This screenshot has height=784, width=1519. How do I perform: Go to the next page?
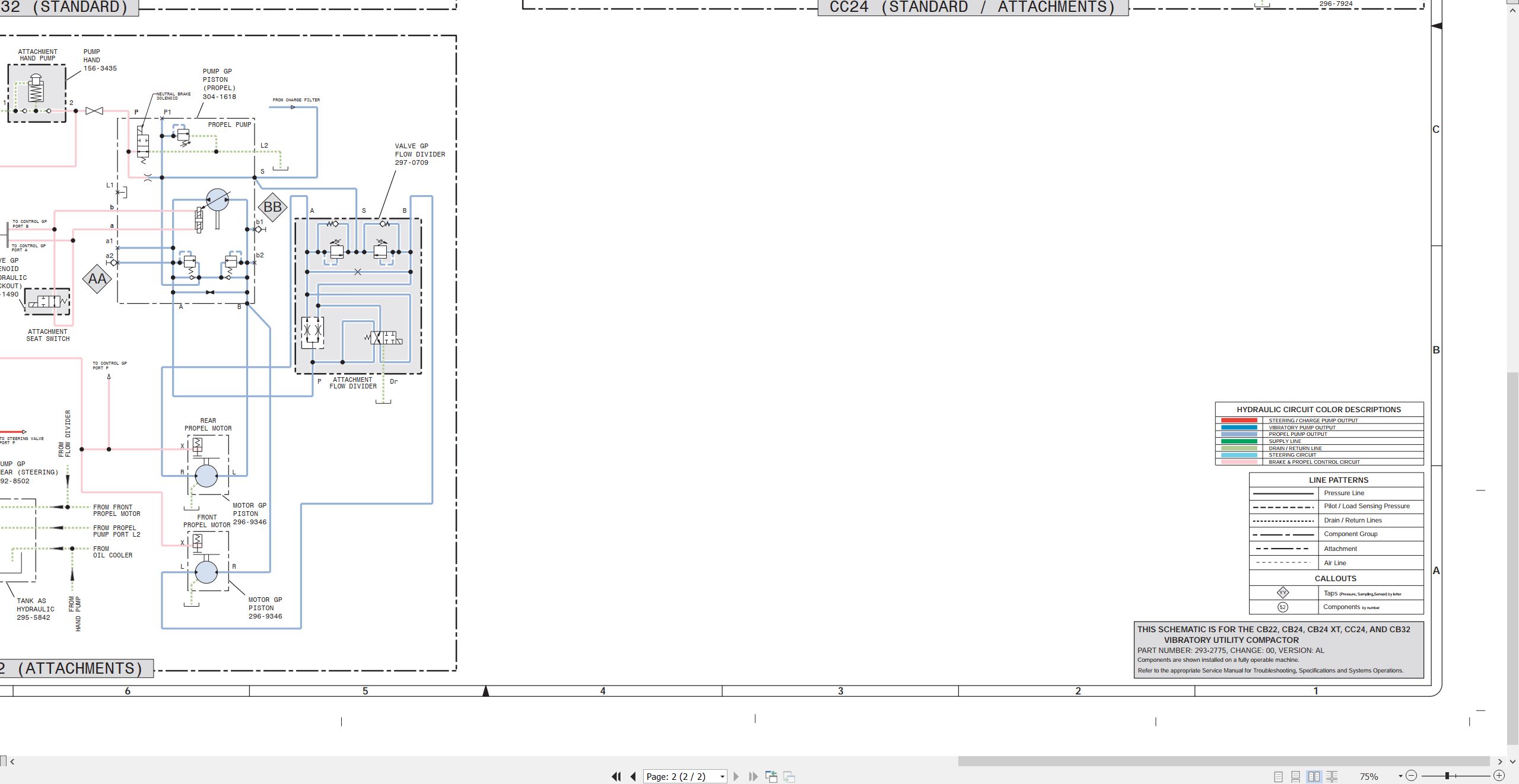736,776
